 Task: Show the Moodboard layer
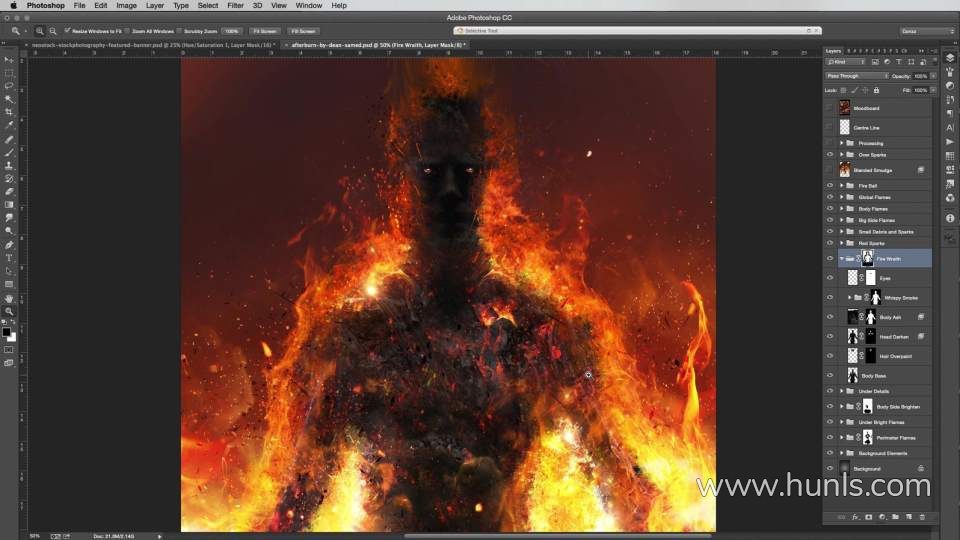[x=830, y=108]
